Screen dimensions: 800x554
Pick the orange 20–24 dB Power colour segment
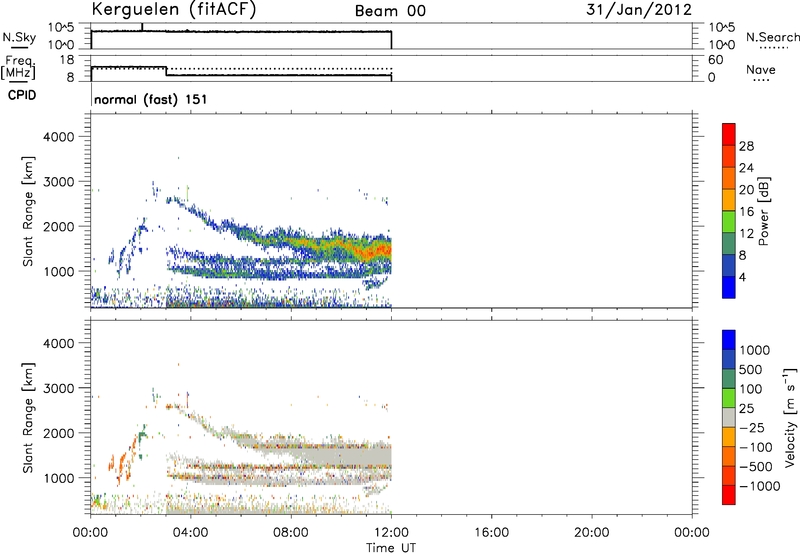click(x=729, y=178)
